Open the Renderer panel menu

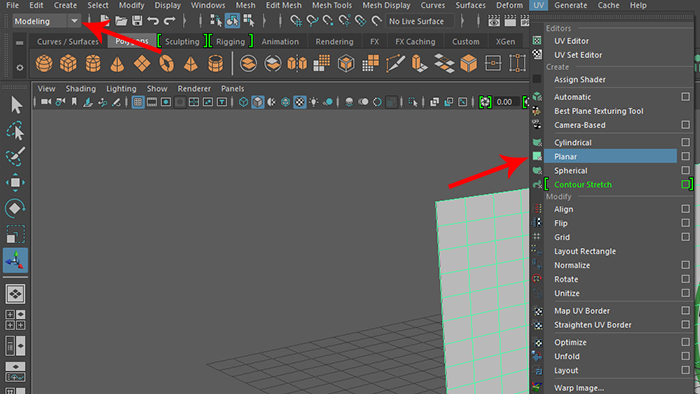tap(194, 89)
